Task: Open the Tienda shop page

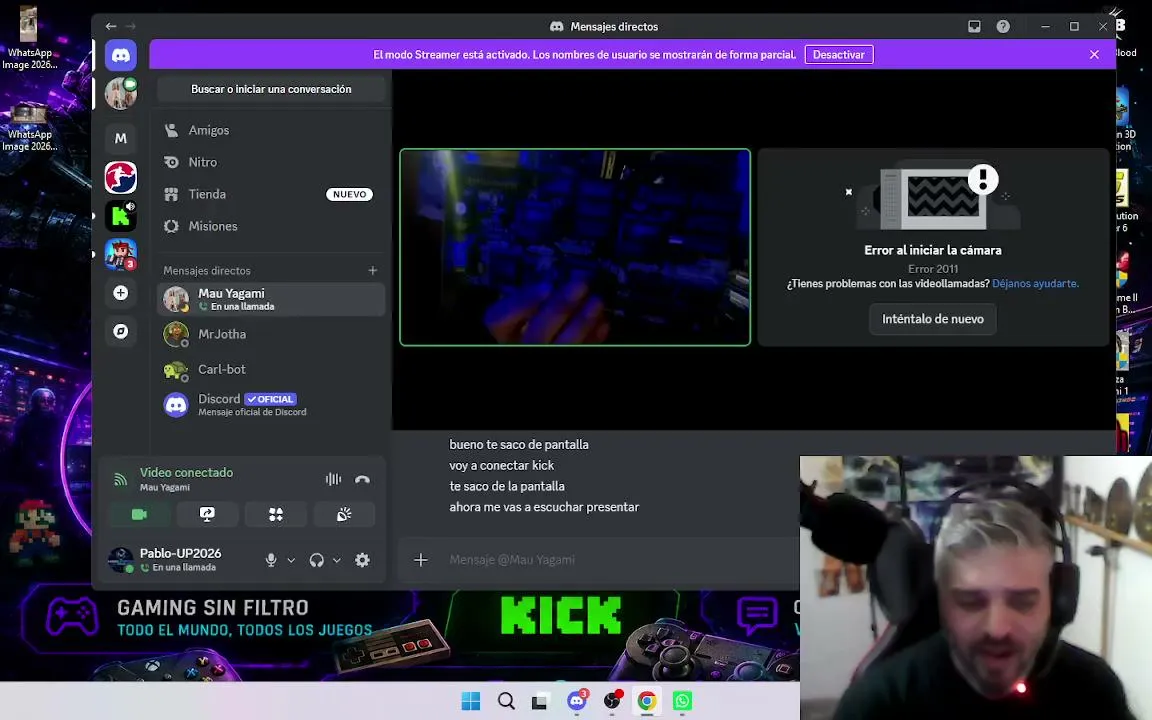Action: pyautogui.click(x=271, y=194)
